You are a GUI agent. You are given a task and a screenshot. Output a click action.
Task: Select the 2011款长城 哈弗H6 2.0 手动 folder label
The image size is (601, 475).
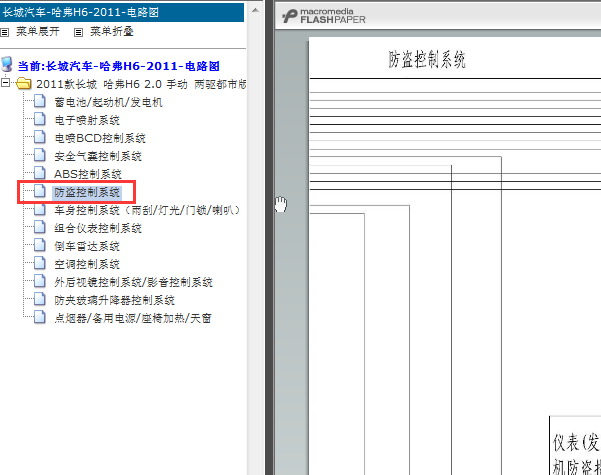[x=141, y=84]
